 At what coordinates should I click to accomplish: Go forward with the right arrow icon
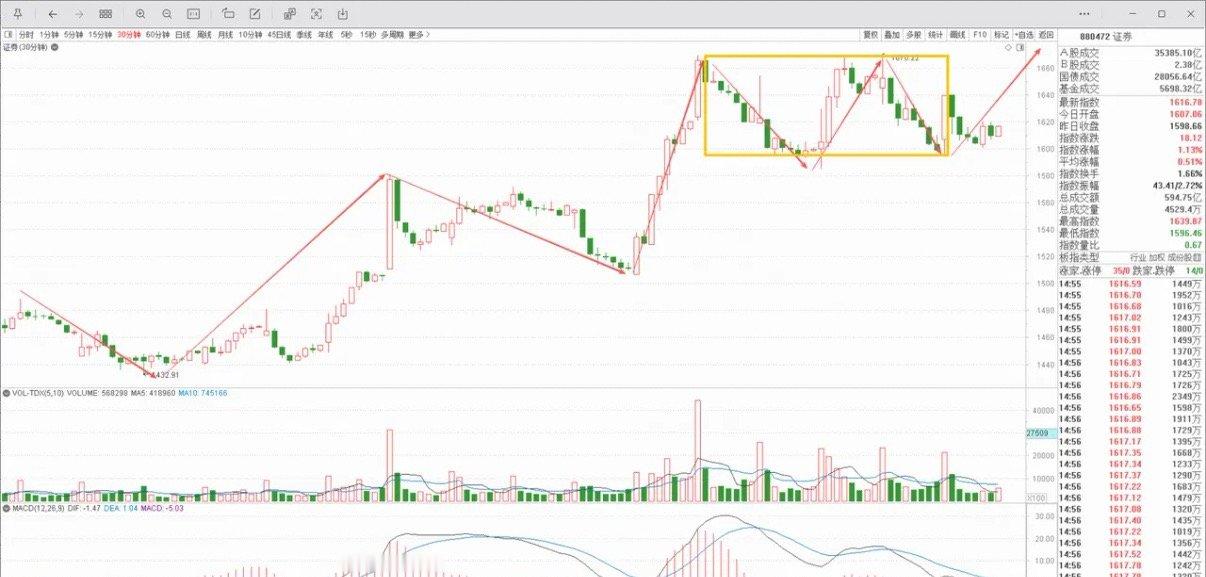click(x=79, y=14)
